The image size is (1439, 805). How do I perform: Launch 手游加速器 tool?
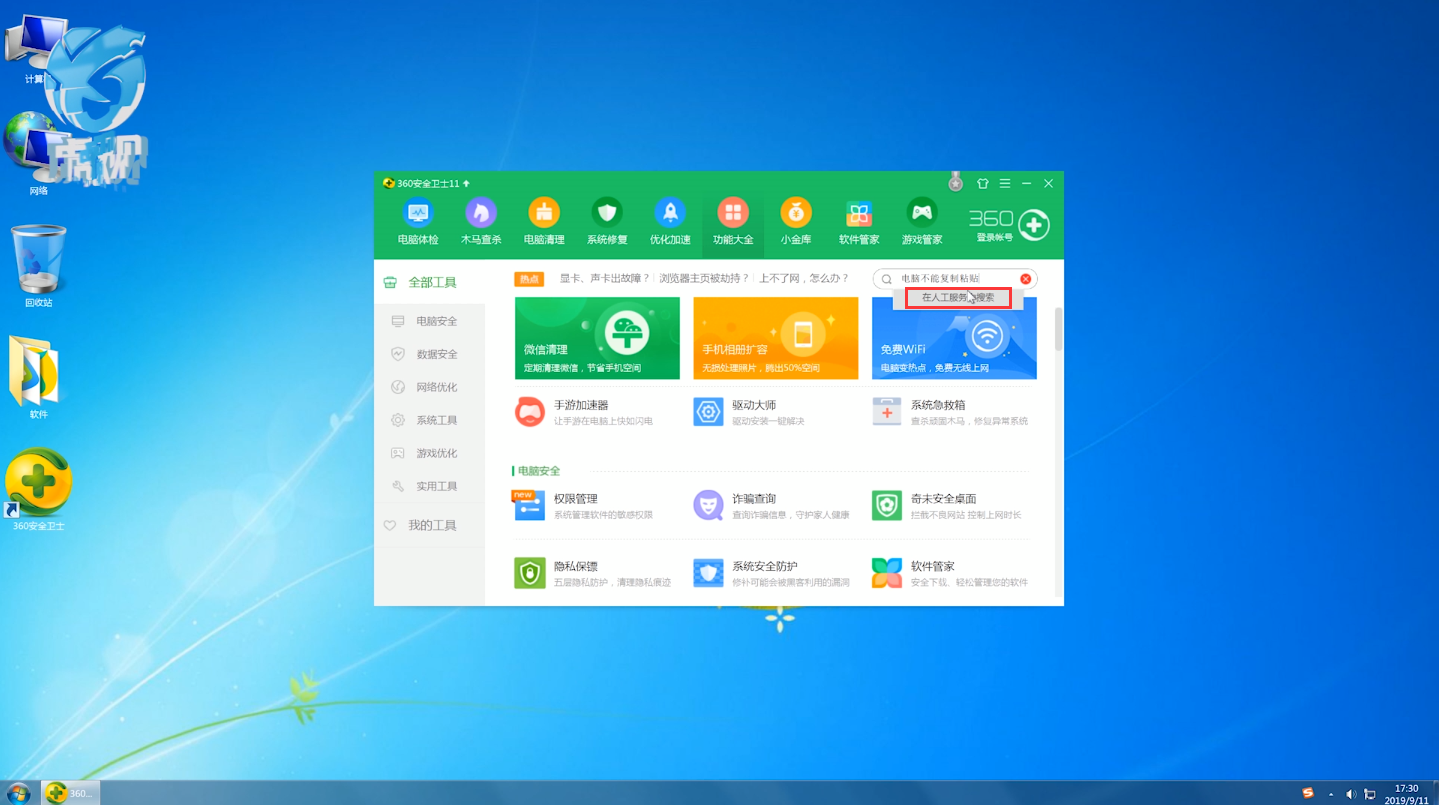[584, 412]
